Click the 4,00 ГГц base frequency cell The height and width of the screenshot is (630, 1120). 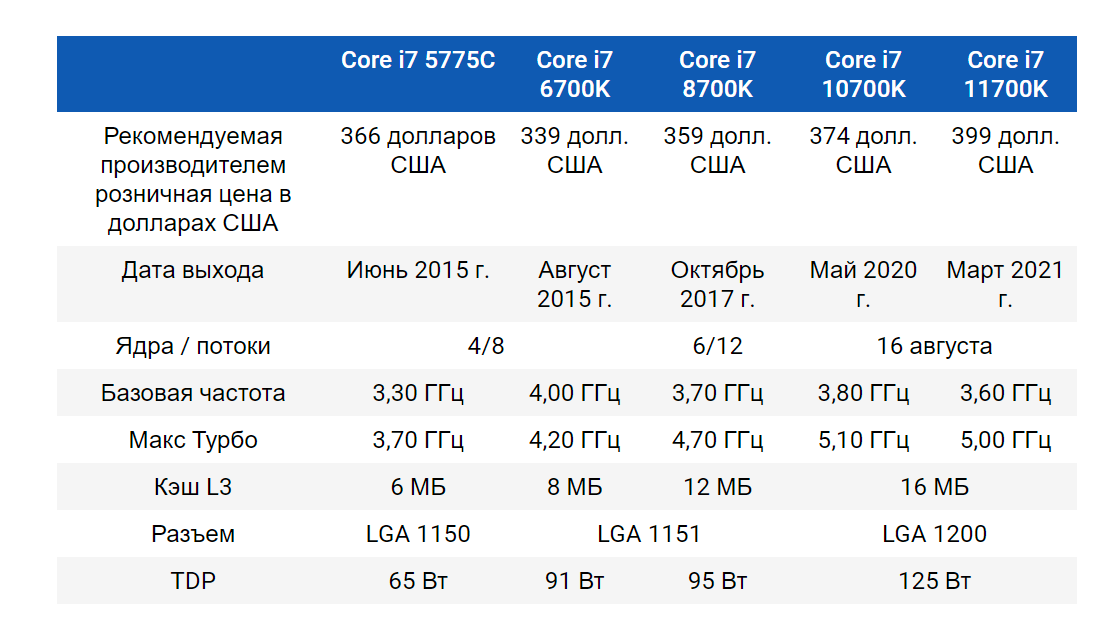click(575, 393)
